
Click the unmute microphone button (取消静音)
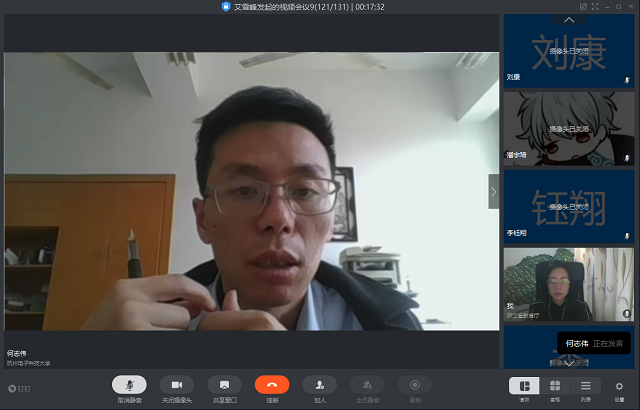pyautogui.click(x=128, y=384)
